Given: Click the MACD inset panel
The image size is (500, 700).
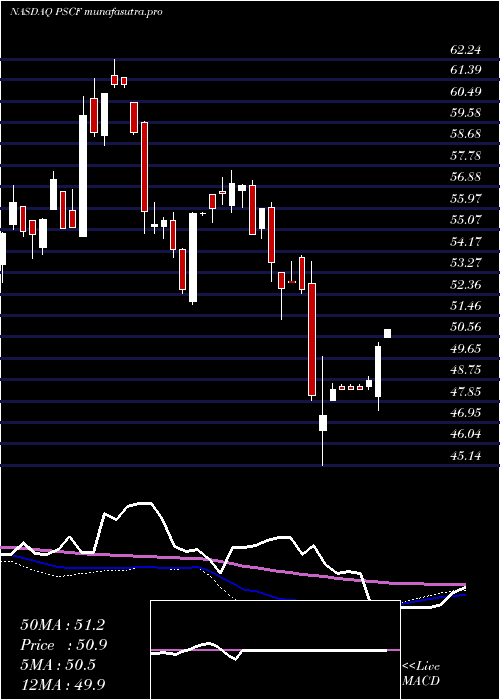Looking at the screenshot, I should tap(275, 650).
